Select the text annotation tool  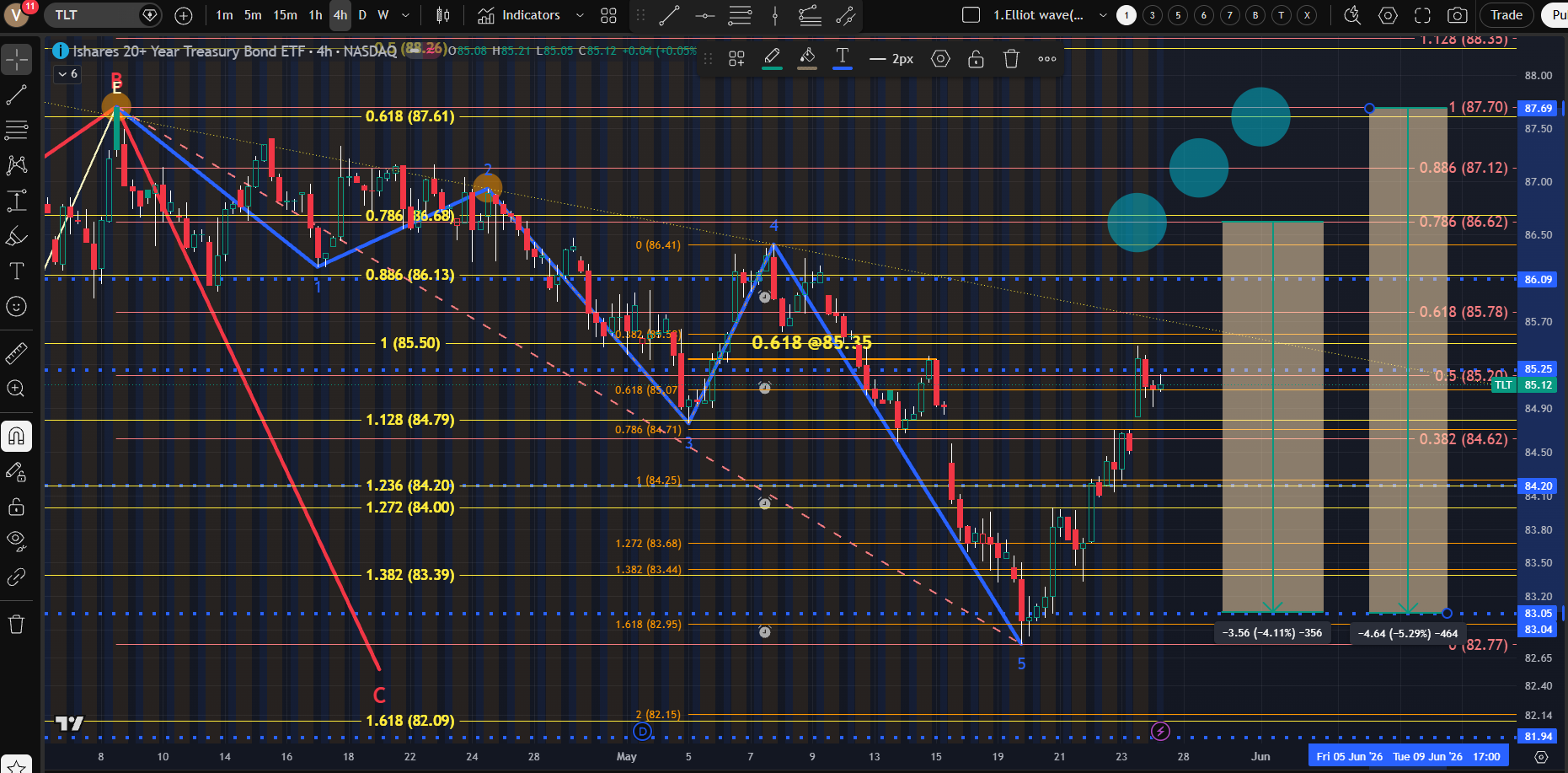coord(17,271)
